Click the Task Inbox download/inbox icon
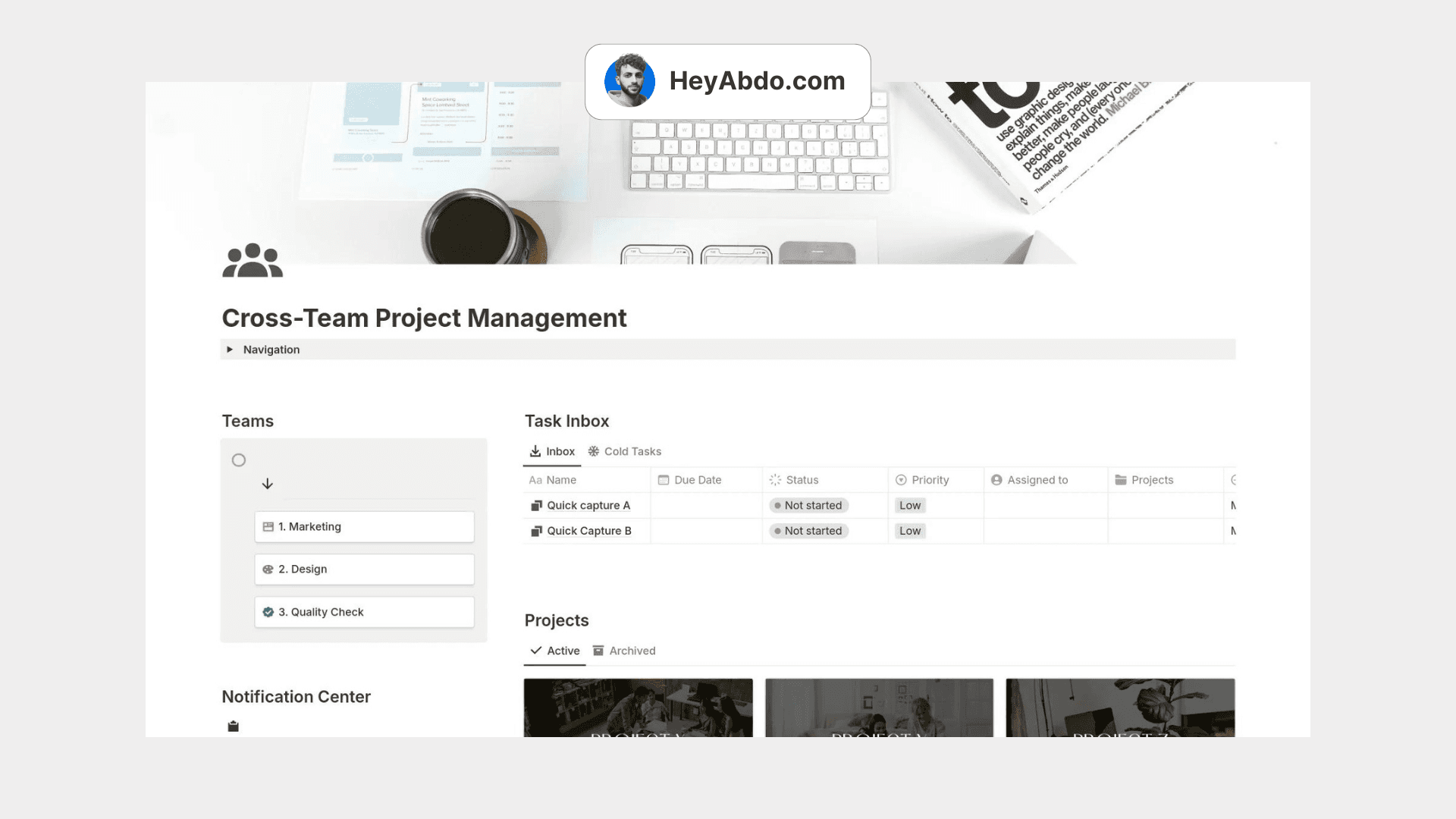The width and height of the screenshot is (1456, 819). pyautogui.click(x=535, y=451)
